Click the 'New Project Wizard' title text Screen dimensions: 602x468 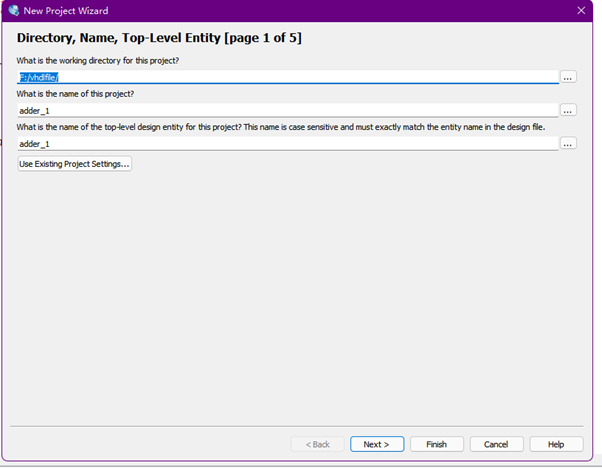[x=66, y=11]
